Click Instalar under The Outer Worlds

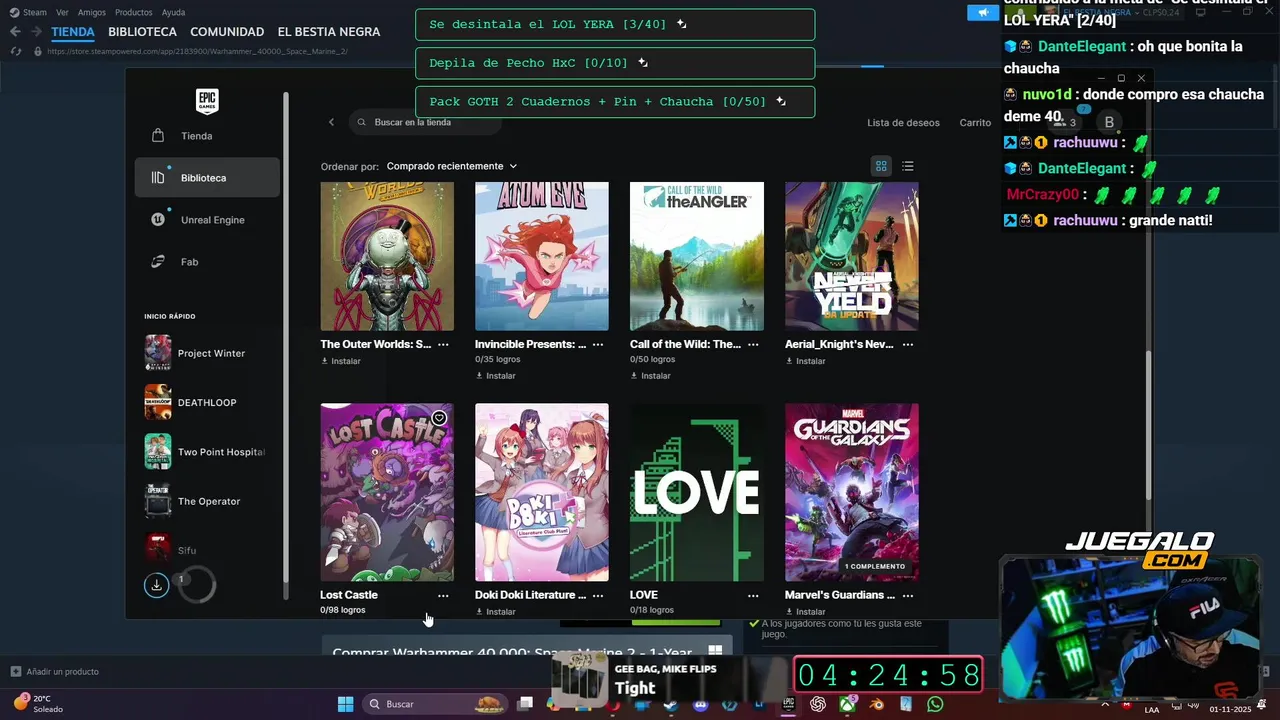341,361
